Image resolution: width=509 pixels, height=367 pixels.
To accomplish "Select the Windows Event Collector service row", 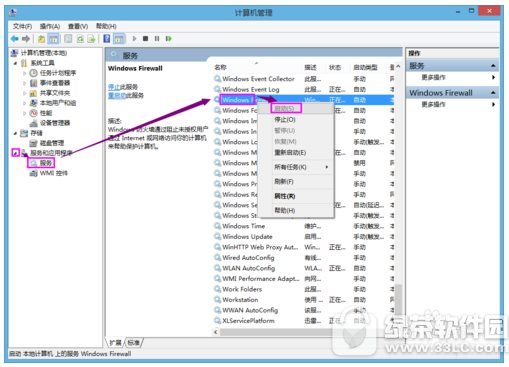I will coord(304,79).
